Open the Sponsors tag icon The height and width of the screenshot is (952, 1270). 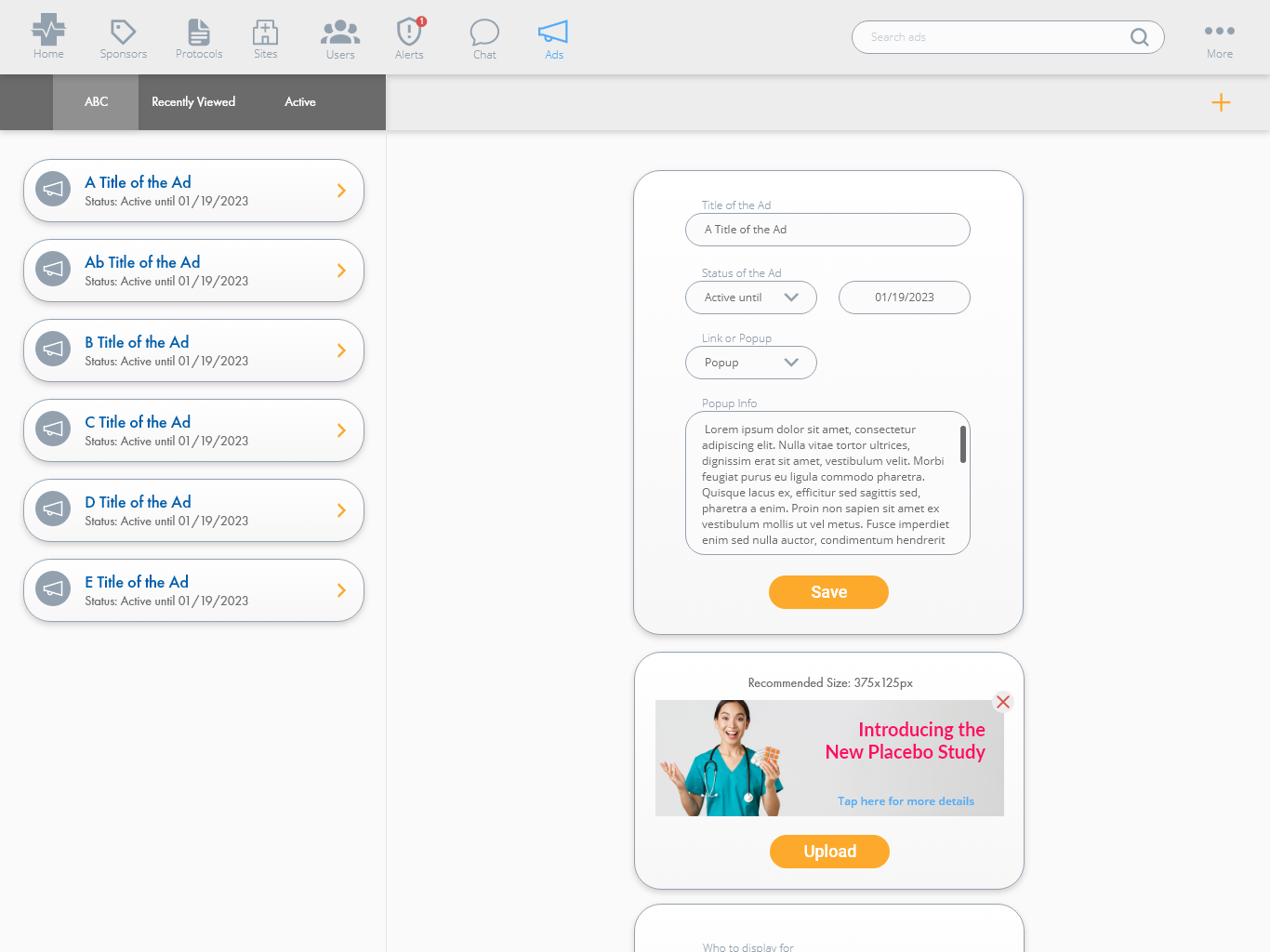[x=123, y=32]
